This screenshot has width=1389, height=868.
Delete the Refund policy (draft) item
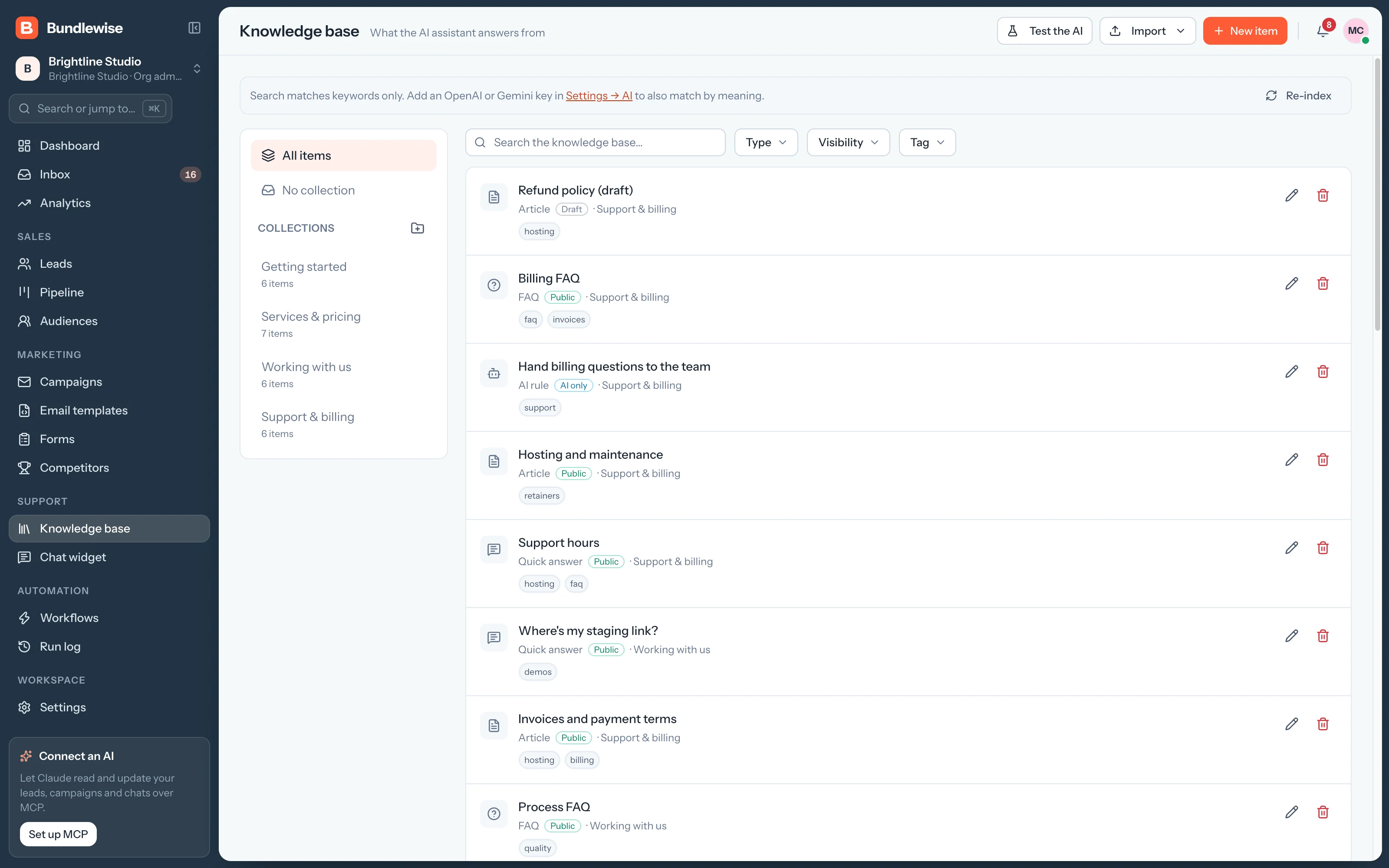pyautogui.click(x=1323, y=195)
